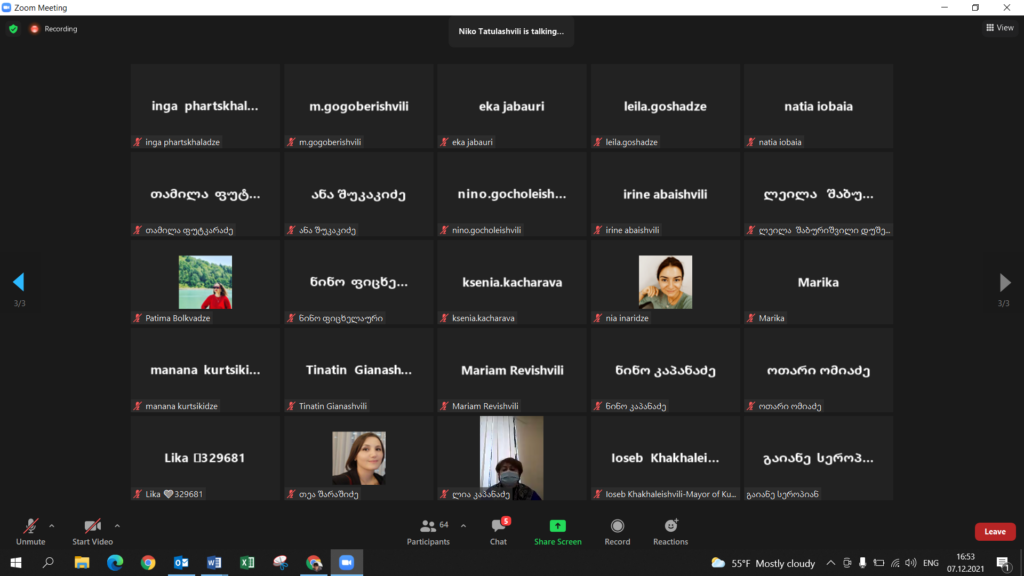Click the green encryption shield icon

point(13,29)
